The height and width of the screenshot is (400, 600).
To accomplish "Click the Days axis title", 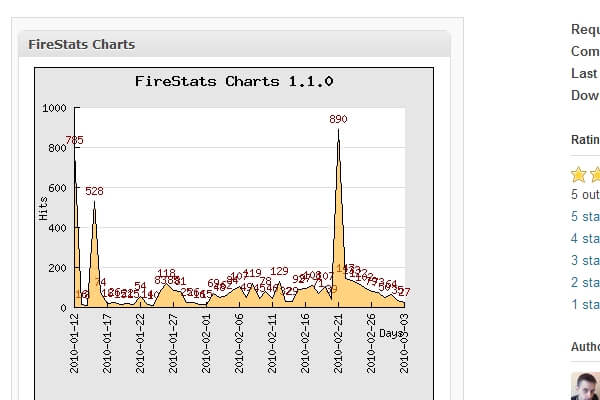I will tap(391, 333).
